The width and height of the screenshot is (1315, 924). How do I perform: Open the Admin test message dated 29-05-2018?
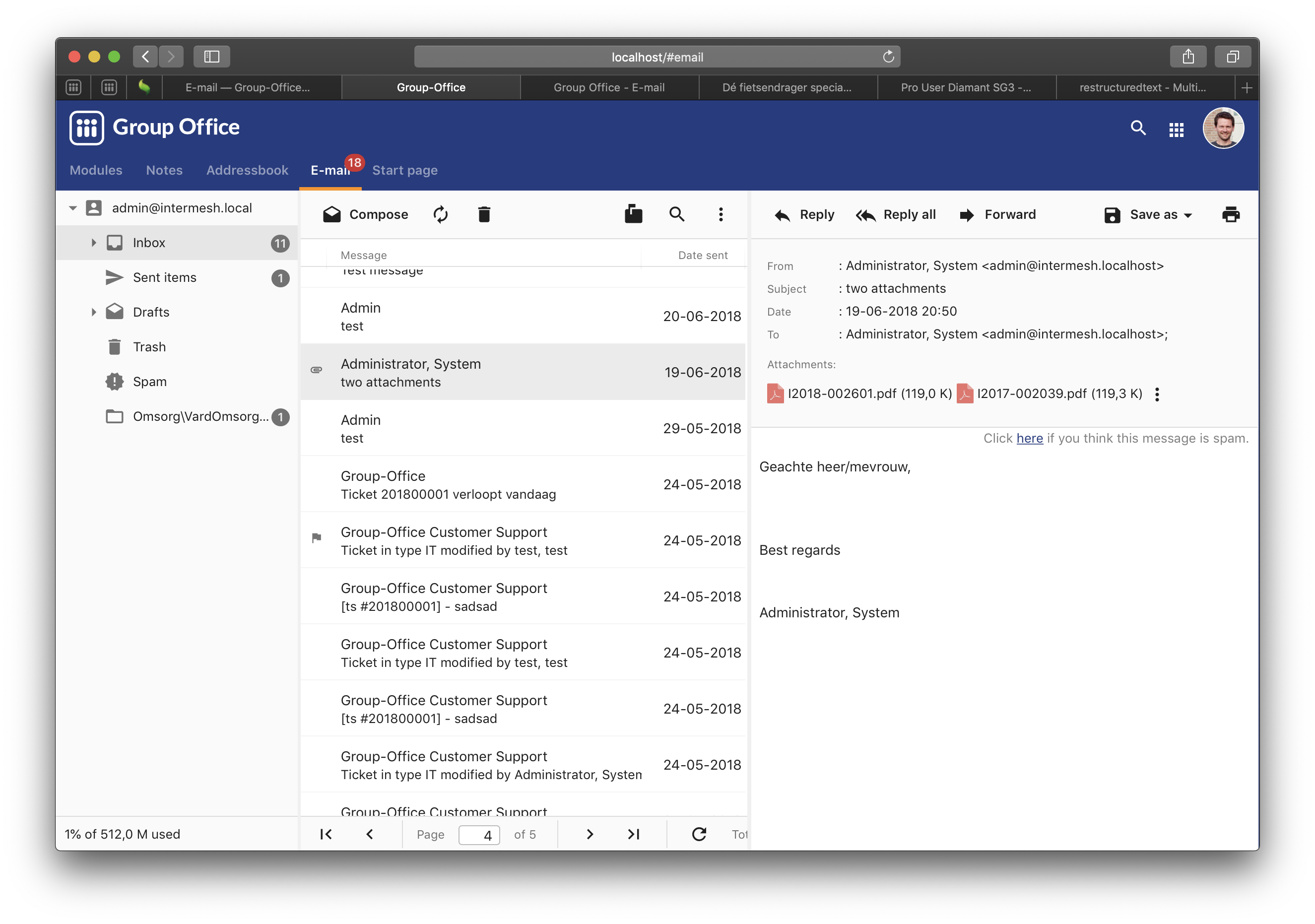524,428
